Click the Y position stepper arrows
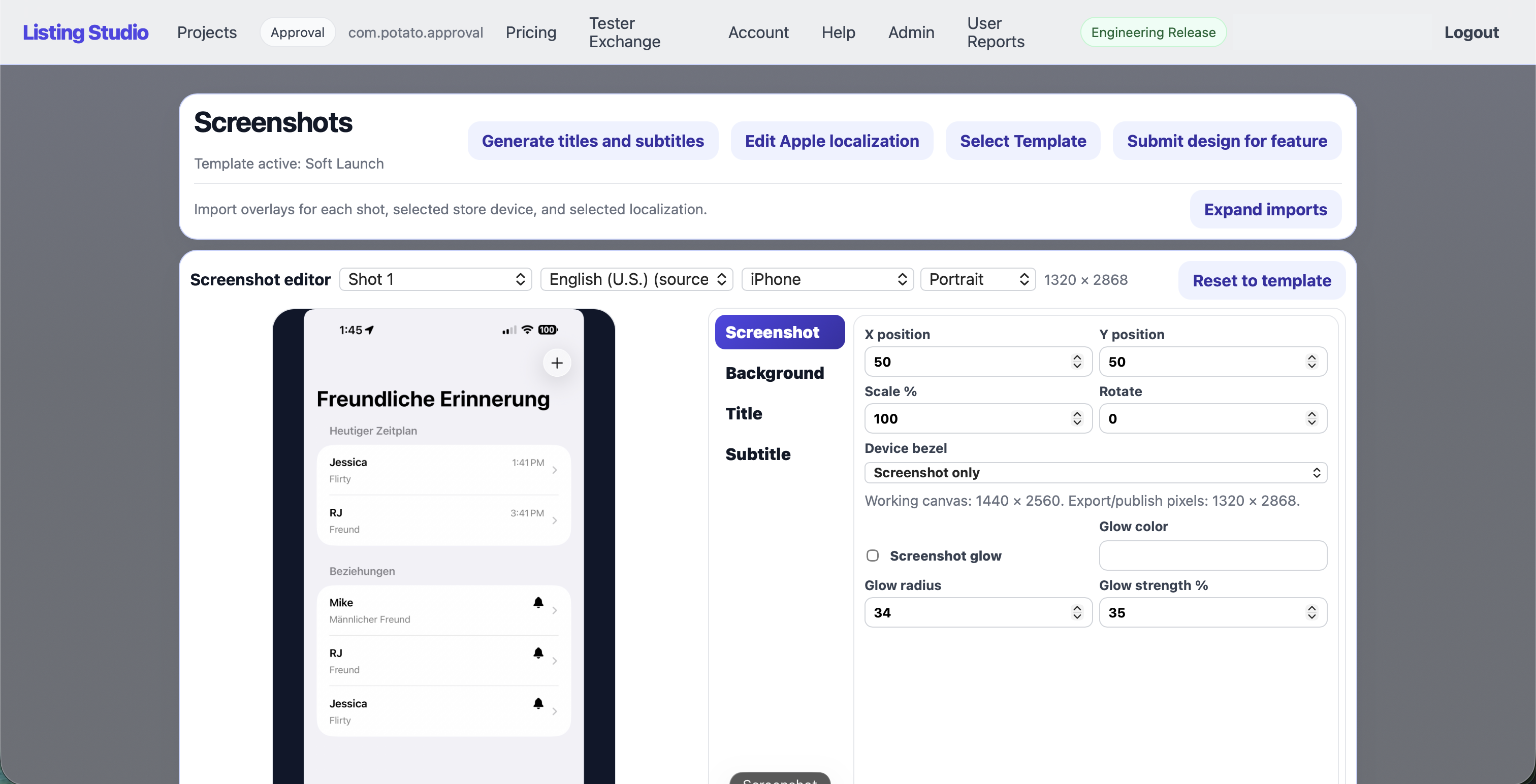Screen dimensions: 1536x784 [x=1311, y=362]
